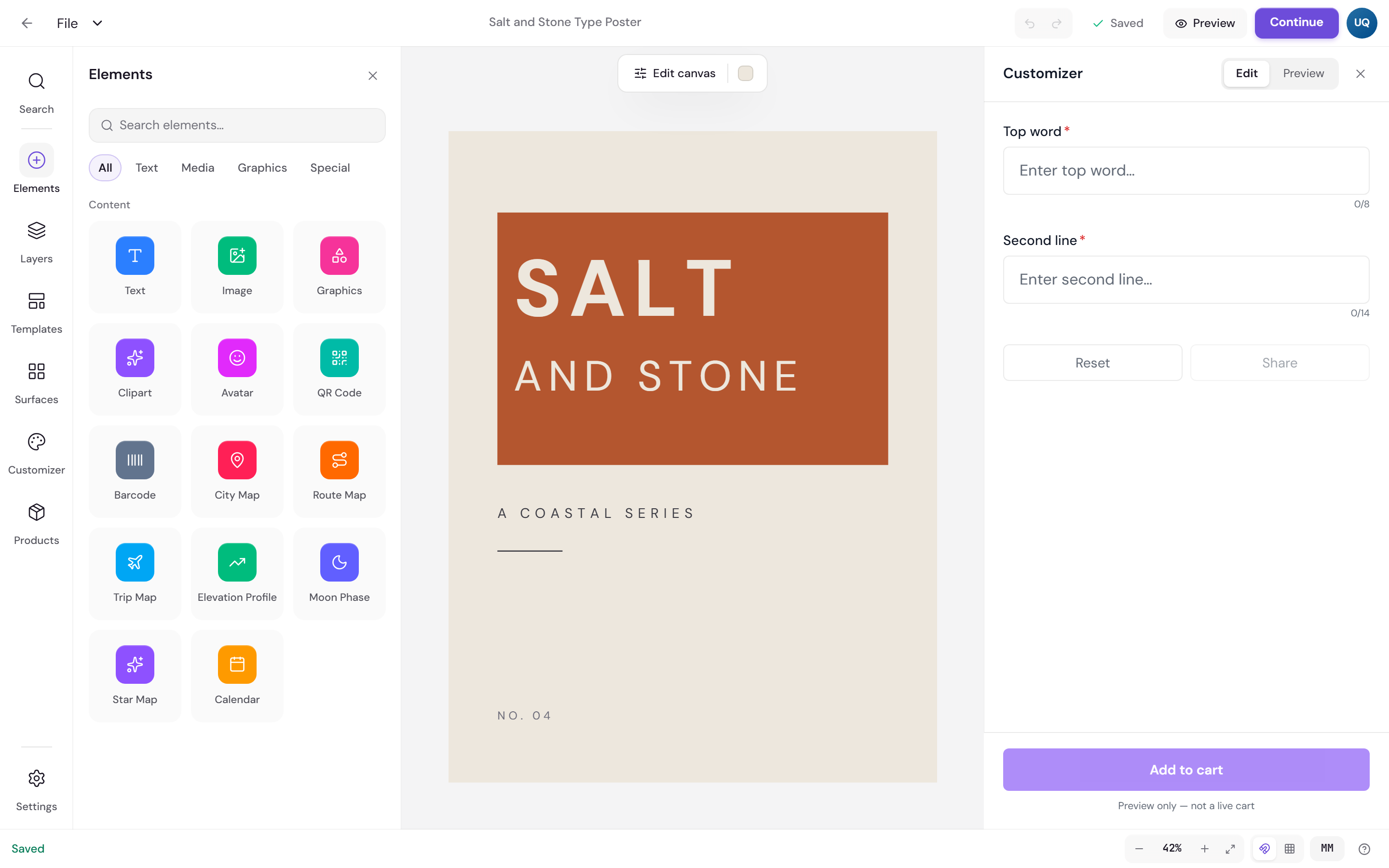Open the Layers panel
The height and width of the screenshot is (868, 1389).
click(x=36, y=243)
